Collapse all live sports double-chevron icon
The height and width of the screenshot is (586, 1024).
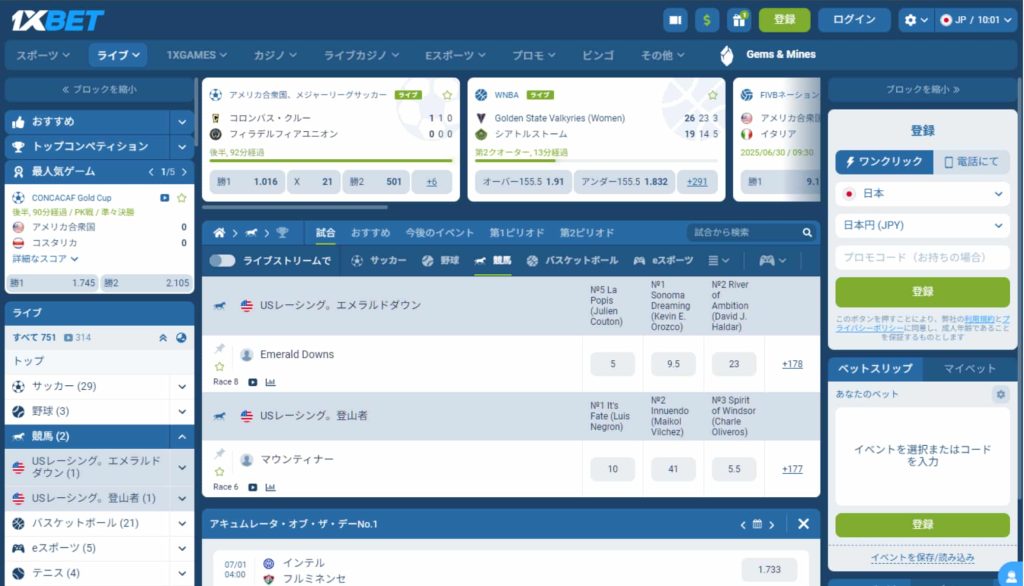click(163, 338)
